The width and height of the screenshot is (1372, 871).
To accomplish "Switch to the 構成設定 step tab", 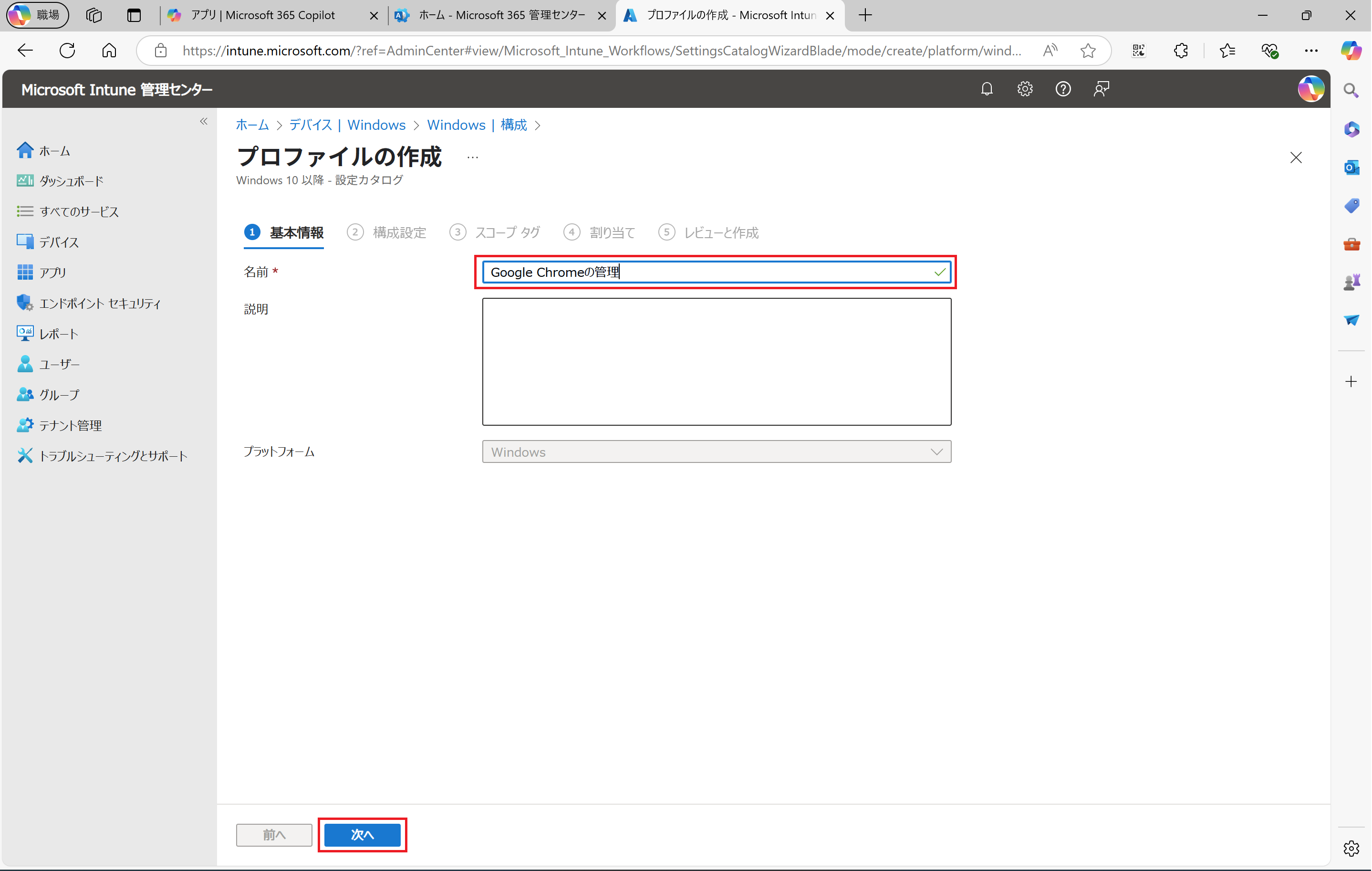I will click(399, 232).
